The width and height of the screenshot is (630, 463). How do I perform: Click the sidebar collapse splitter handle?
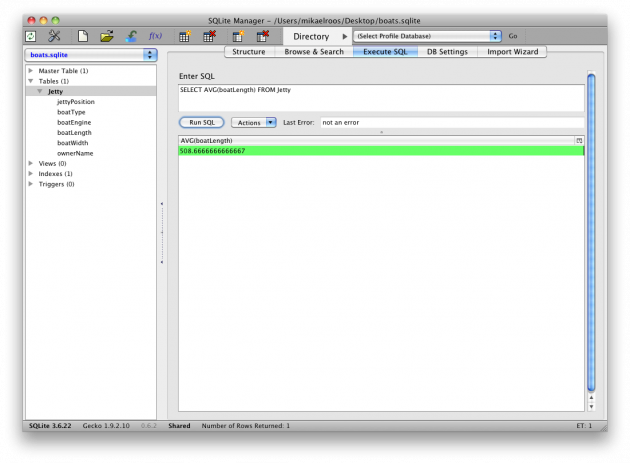click(162, 233)
